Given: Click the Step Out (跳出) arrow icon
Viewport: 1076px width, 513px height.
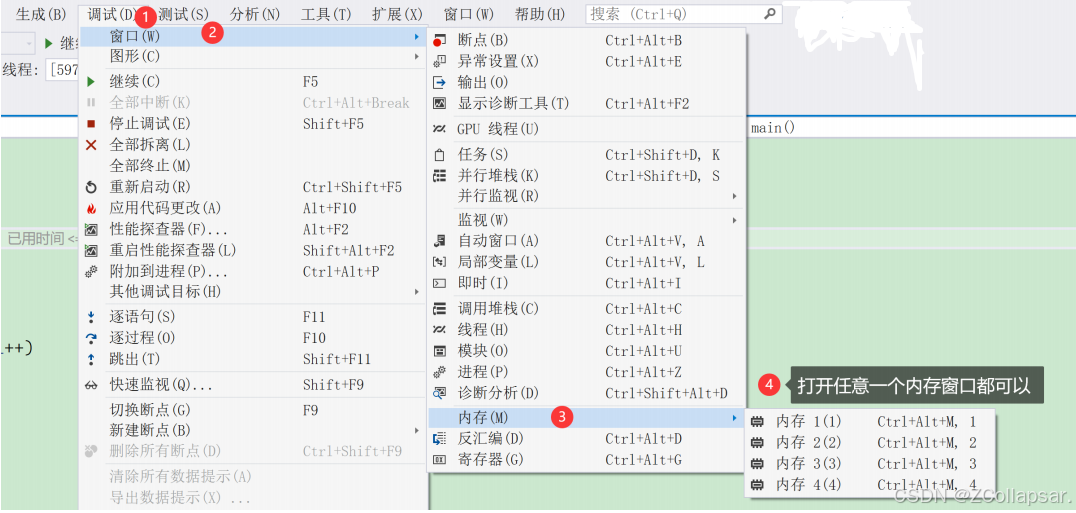Looking at the screenshot, I should (x=91, y=359).
